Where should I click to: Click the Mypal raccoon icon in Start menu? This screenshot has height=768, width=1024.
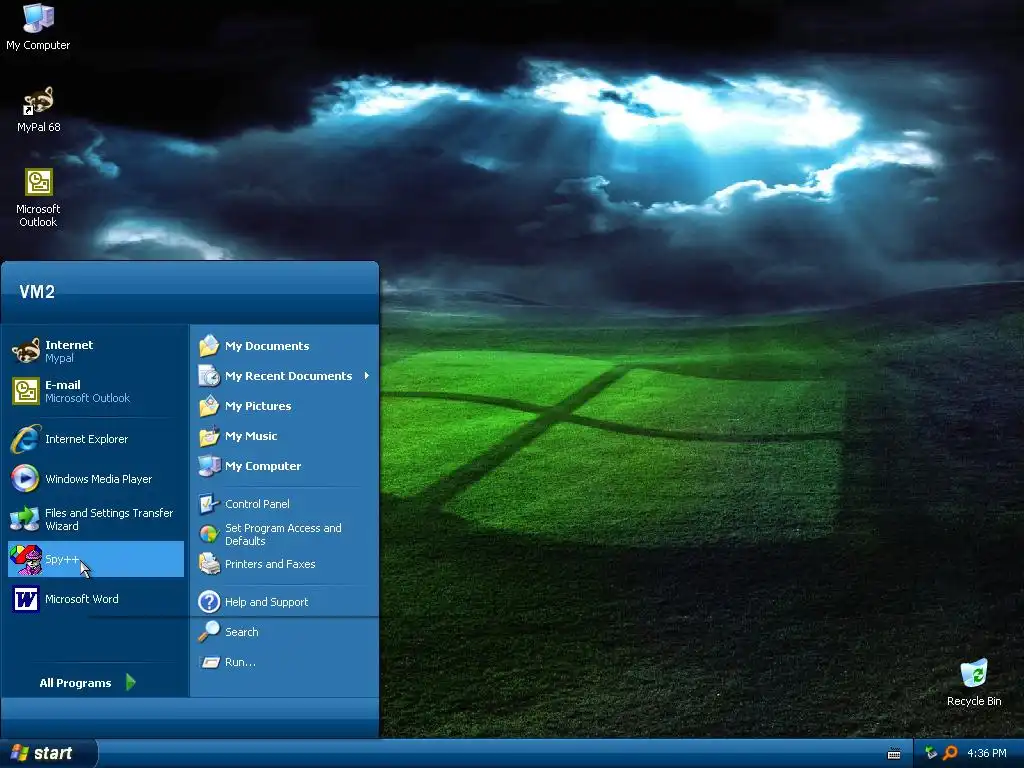tap(25, 351)
